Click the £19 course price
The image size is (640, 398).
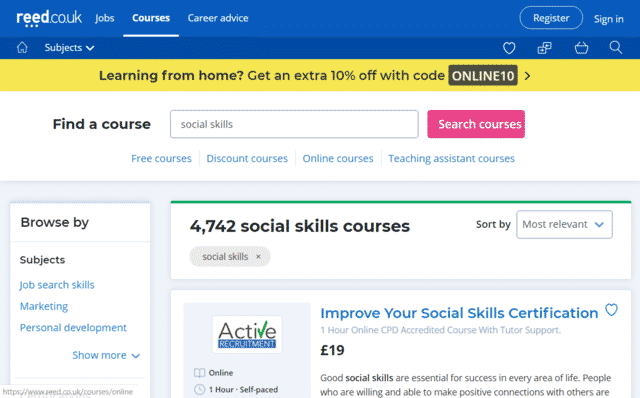pos(332,350)
